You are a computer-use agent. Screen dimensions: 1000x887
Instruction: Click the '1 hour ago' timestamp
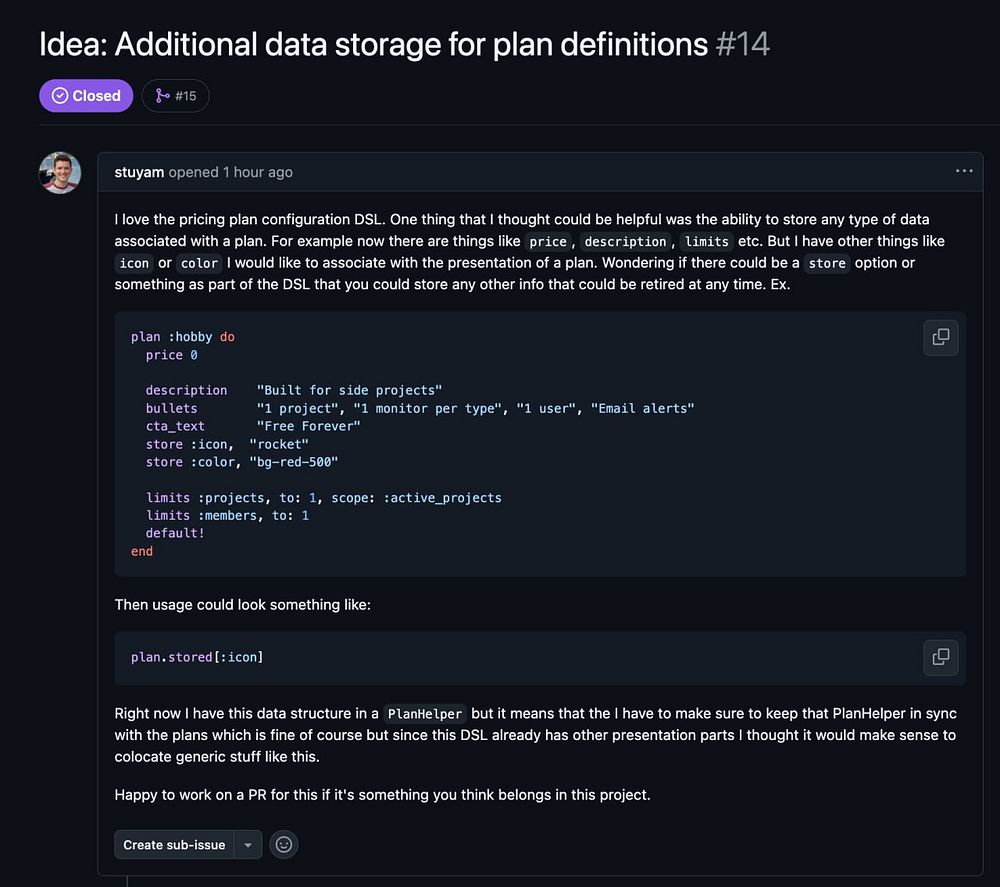pyautogui.click(x=258, y=172)
